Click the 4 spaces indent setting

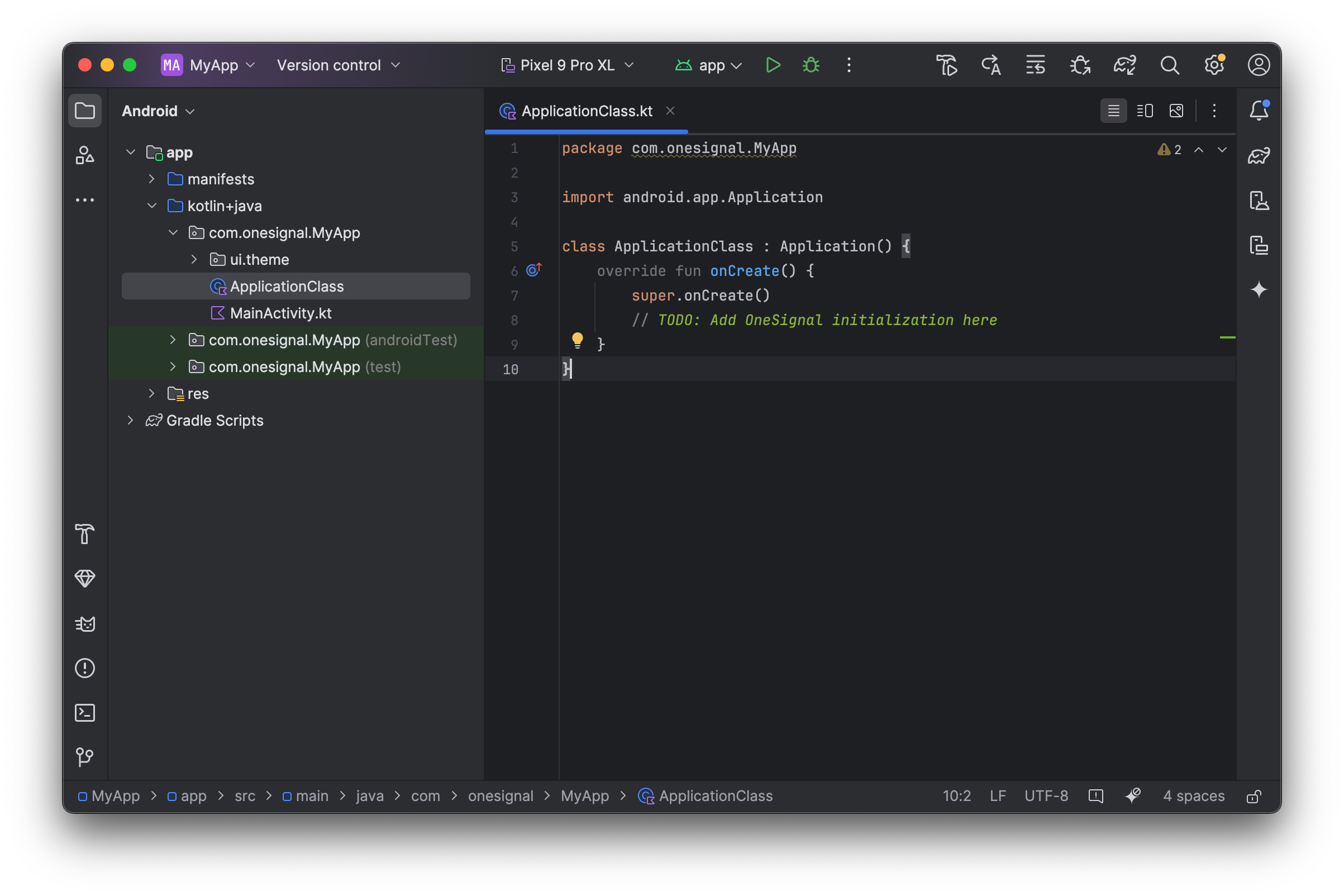tap(1193, 796)
